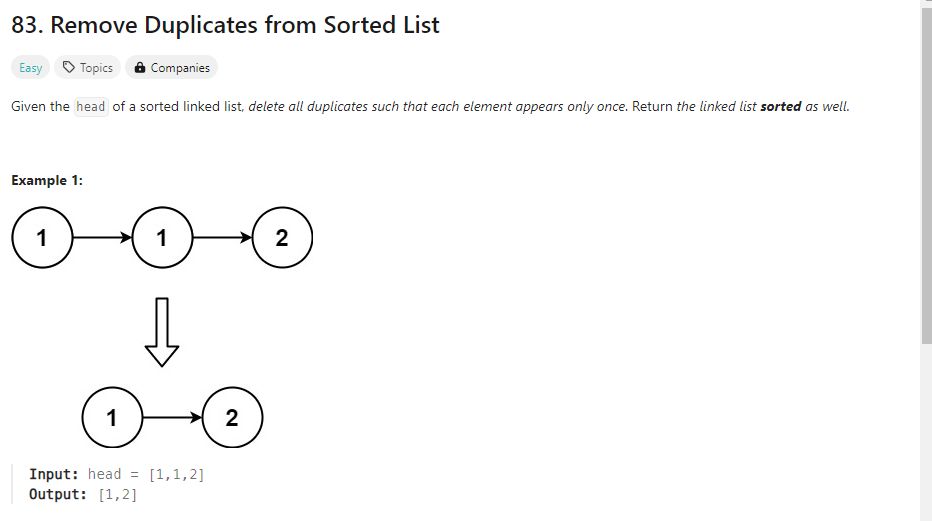Open the Topics tag pill
Image resolution: width=932 pixels, height=521 pixels.
87,67
